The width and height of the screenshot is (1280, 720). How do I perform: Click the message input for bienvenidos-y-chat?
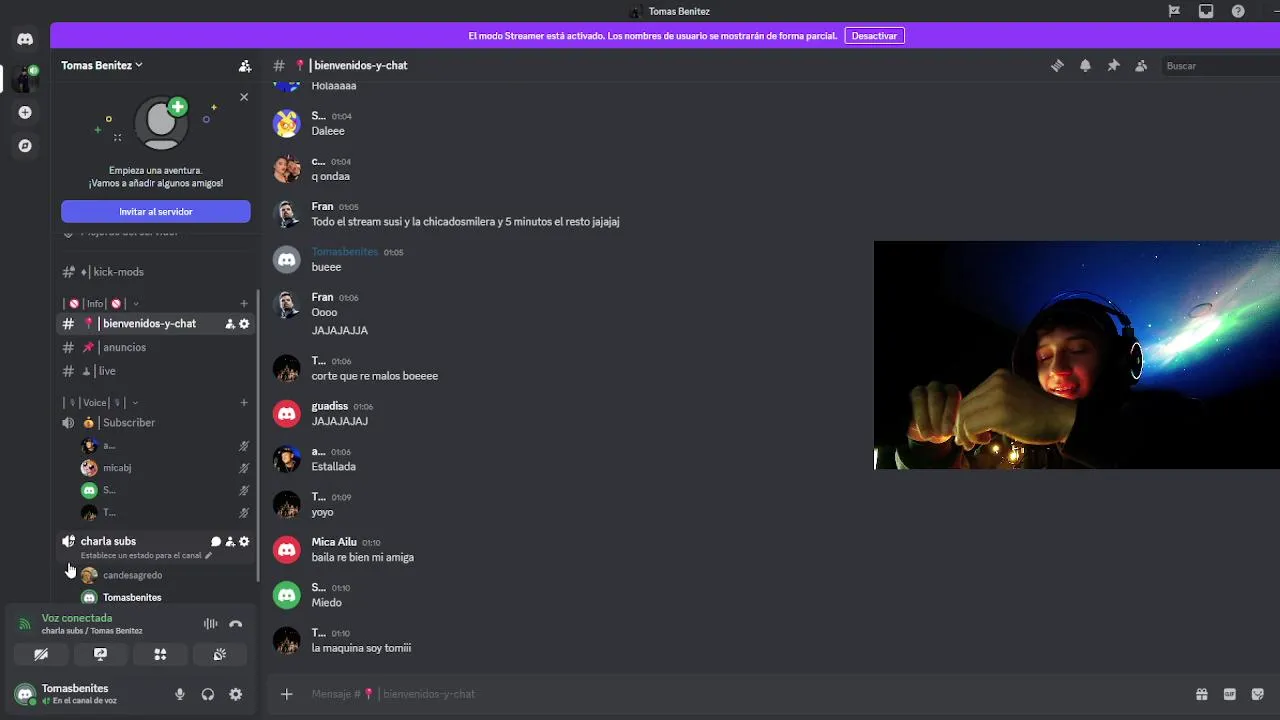(x=740, y=694)
